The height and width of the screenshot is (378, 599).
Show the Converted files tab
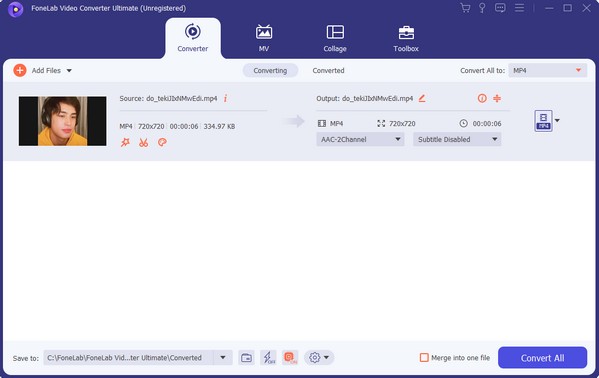(328, 70)
